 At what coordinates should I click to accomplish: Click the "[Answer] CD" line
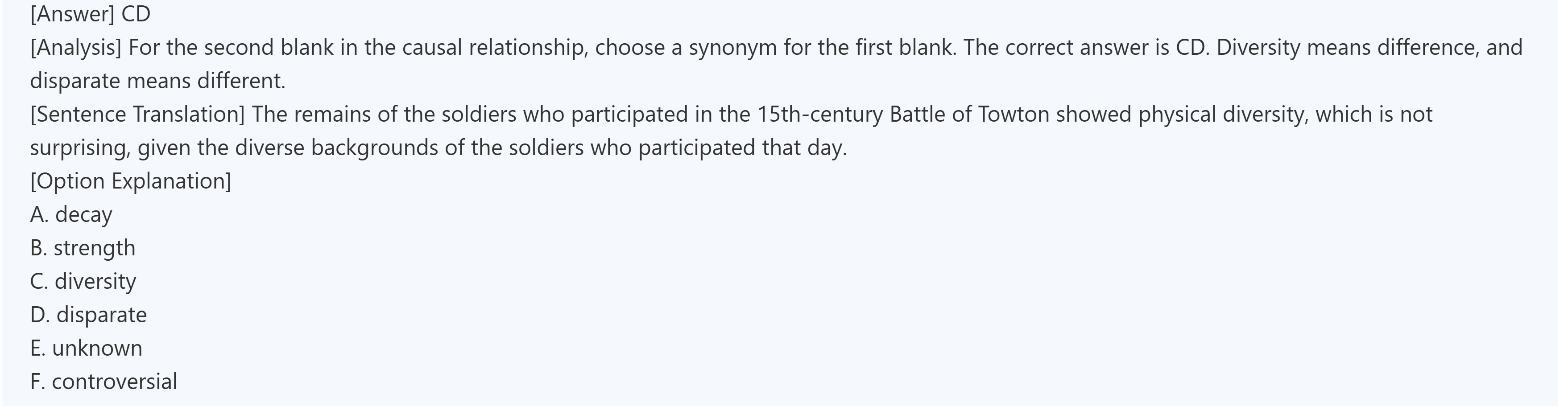90,14
